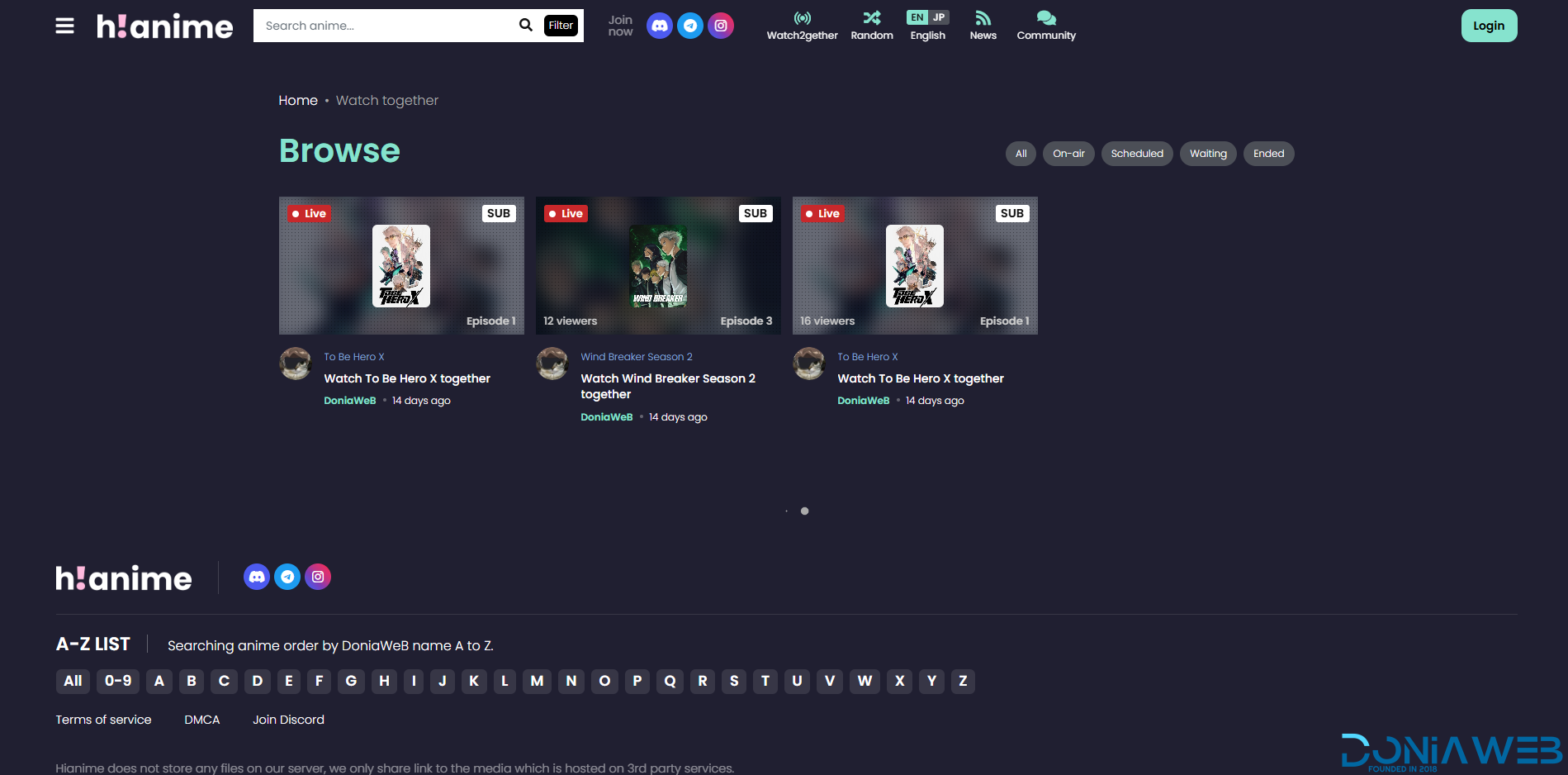Select letter G in A-Z list
This screenshot has width=1568, height=775.
(x=351, y=681)
